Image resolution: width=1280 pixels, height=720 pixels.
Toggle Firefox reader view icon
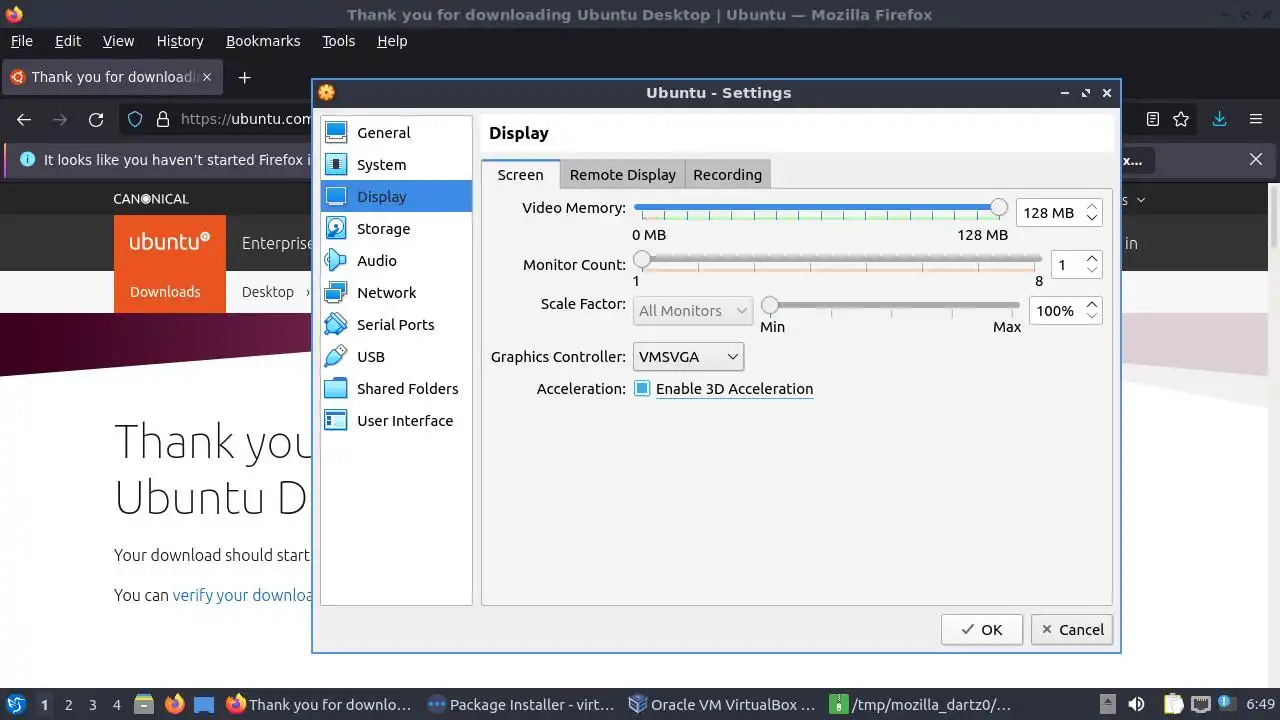[1153, 119]
